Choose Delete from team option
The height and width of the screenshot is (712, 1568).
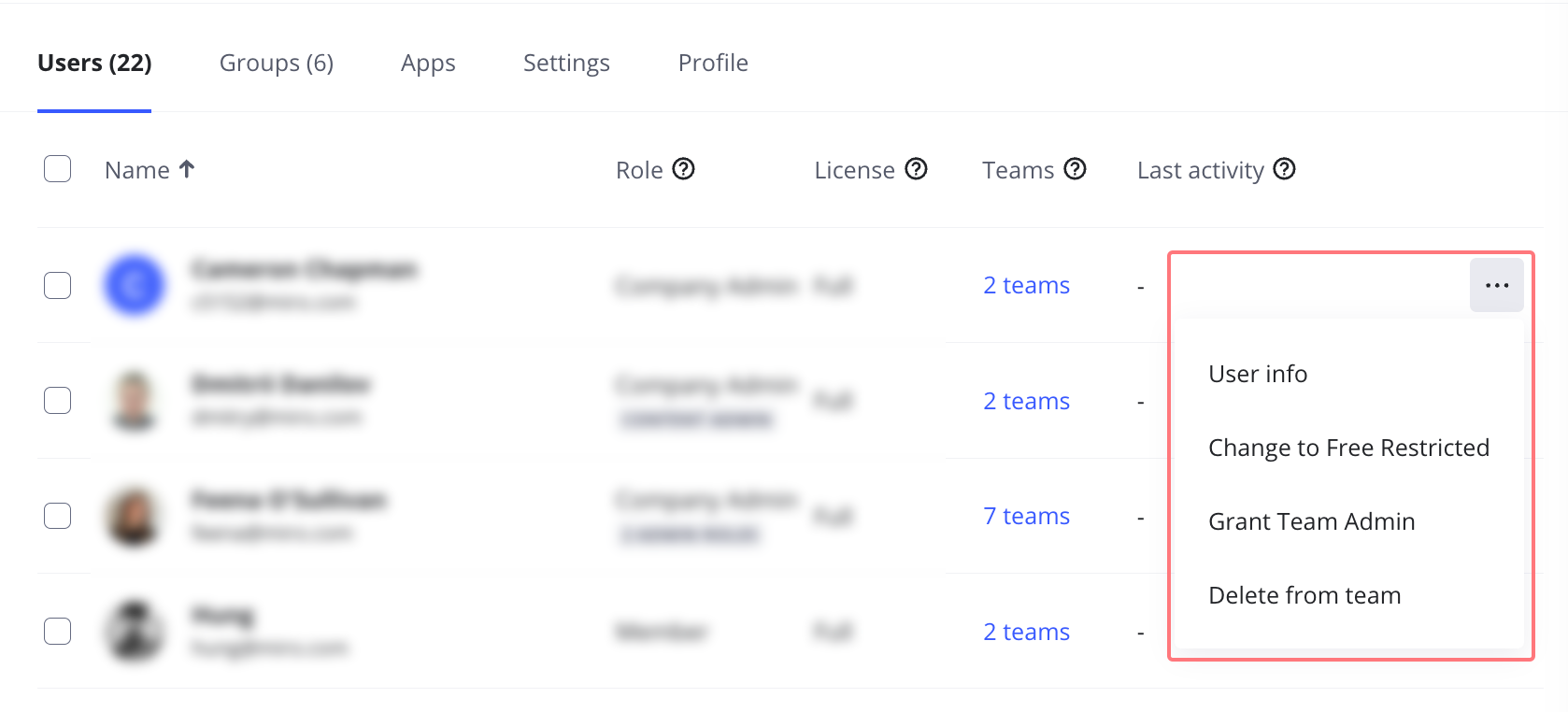[1304, 595]
